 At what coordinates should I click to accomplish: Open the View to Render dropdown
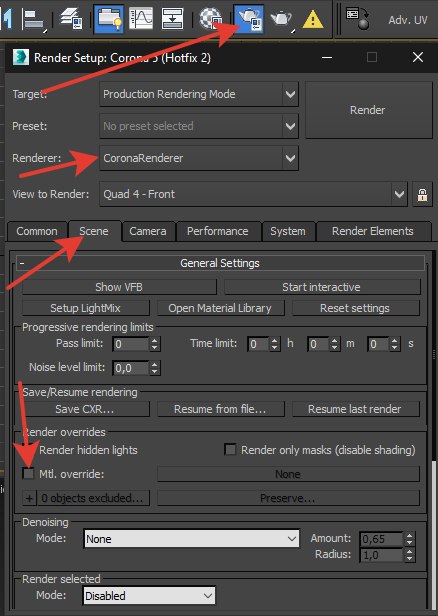coord(253,194)
